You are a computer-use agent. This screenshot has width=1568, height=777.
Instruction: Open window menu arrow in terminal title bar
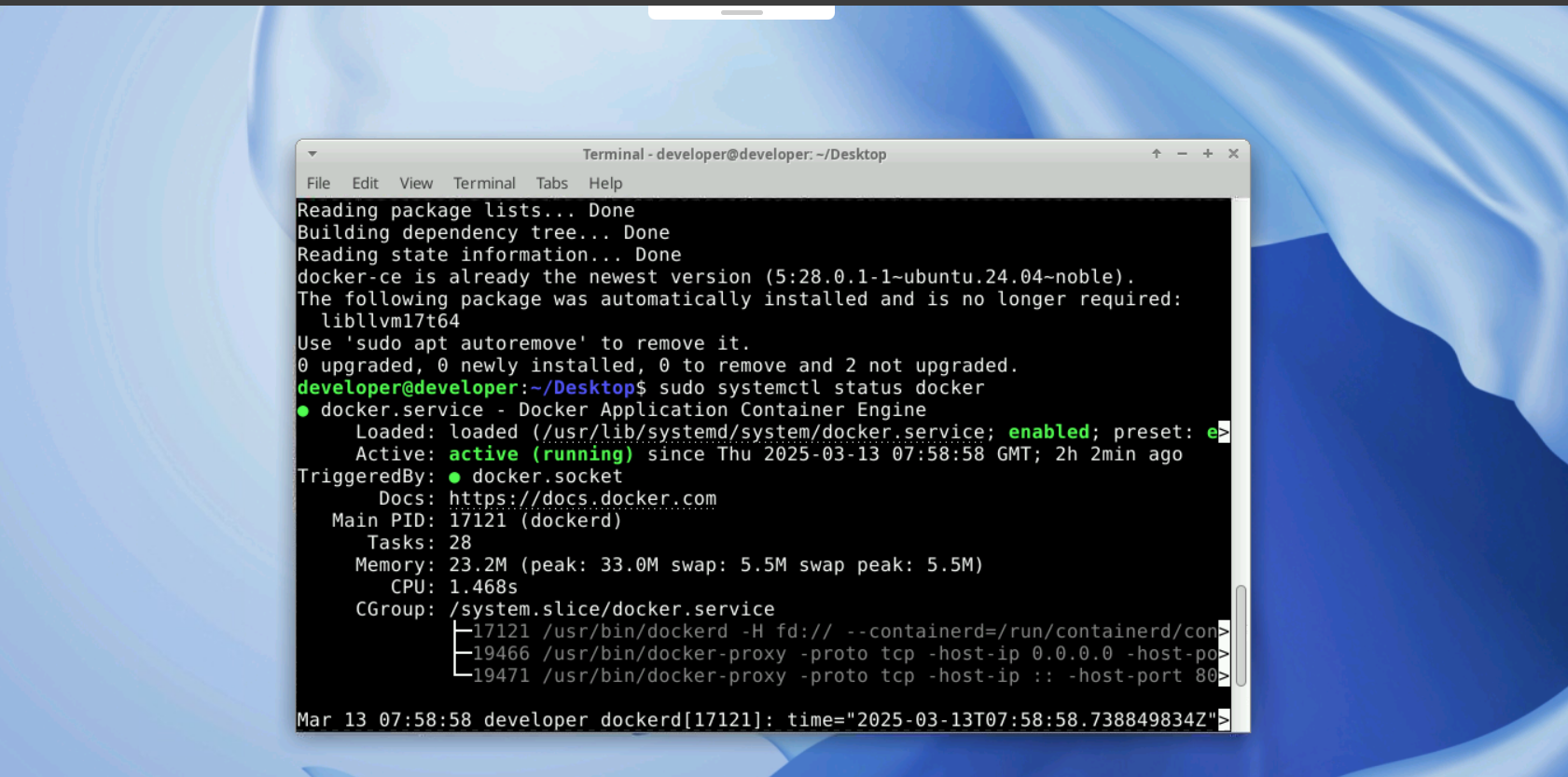point(312,154)
